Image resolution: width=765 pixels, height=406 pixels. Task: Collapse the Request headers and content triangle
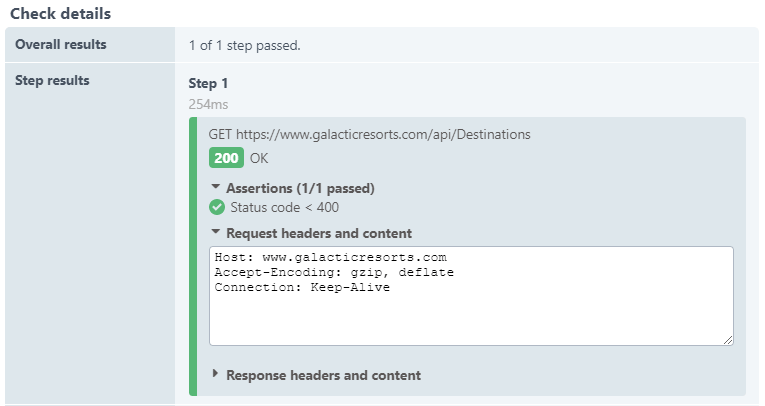(215, 233)
